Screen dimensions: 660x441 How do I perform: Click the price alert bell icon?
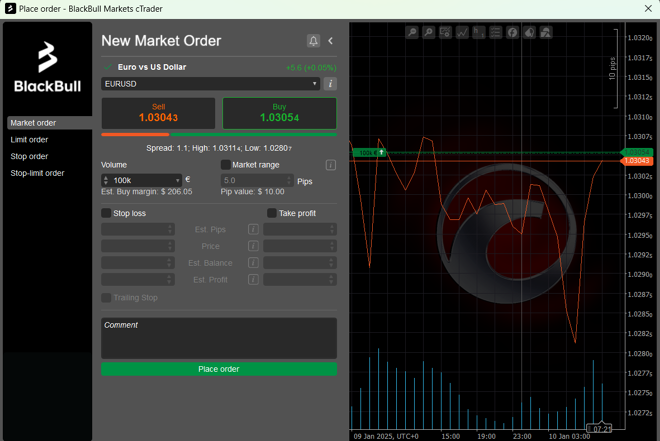coord(313,41)
